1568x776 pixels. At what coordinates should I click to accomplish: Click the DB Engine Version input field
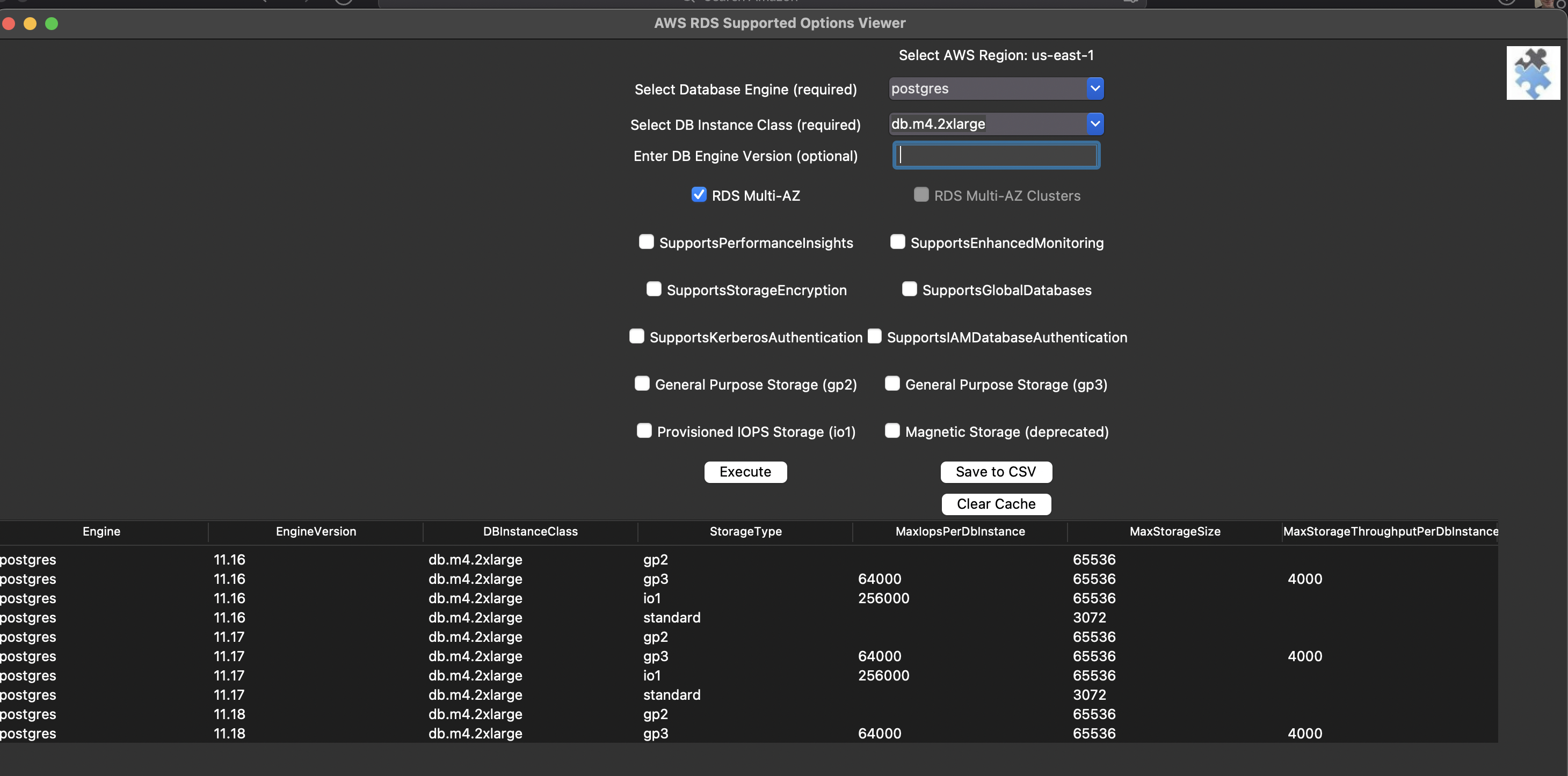(x=996, y=155)
